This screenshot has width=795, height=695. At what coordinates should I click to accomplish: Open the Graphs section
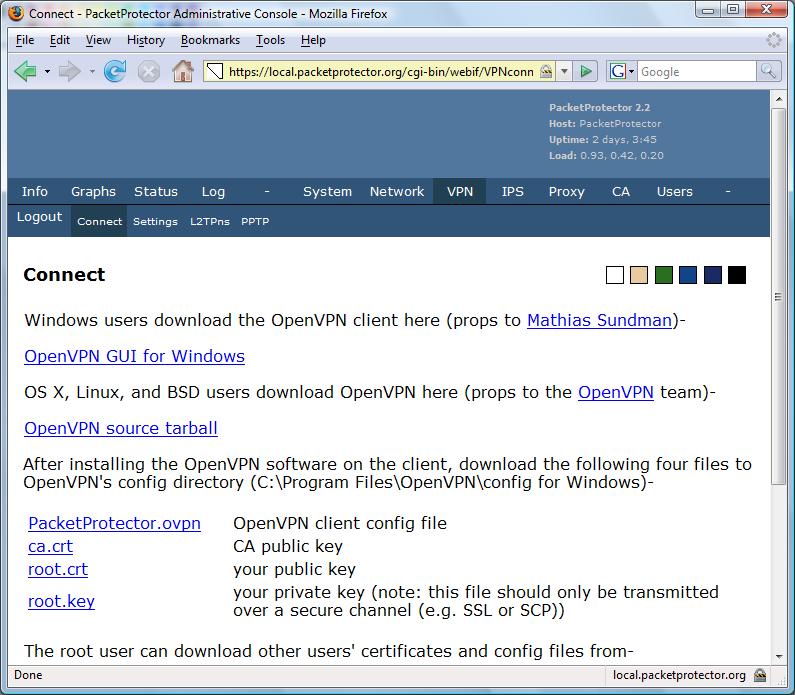[93, 191]
